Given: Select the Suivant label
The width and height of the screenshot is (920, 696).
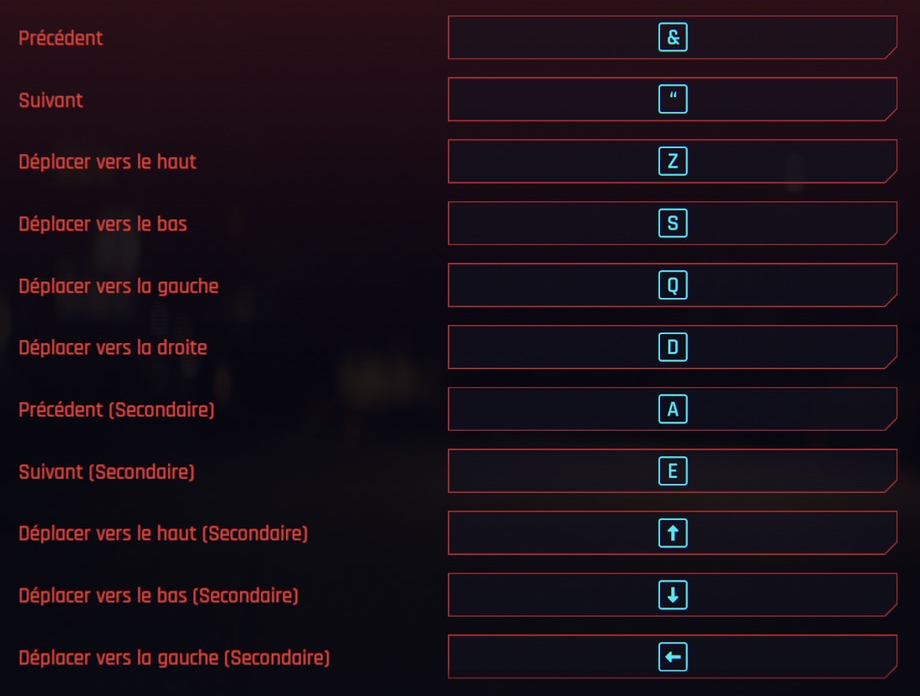Looking at the screenshot, I should tap(50, 99).
